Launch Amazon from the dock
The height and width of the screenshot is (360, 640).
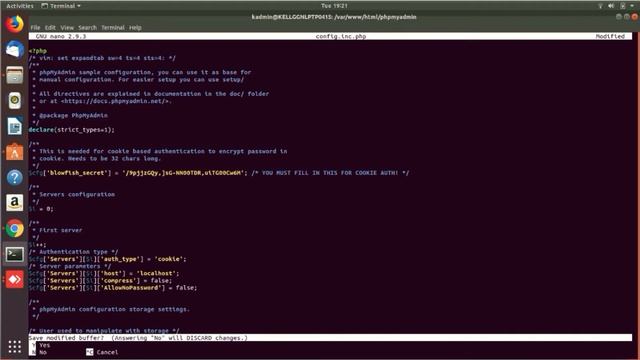point(15,203)
